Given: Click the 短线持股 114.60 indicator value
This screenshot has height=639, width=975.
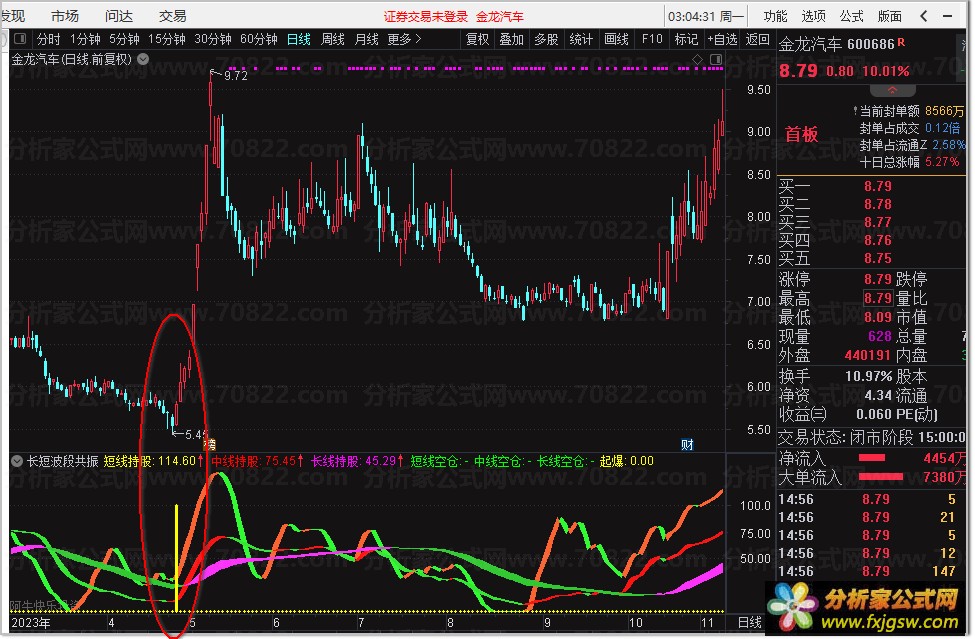Looking at the screenshot, I should pyautogui.click(x=154, y=461).
